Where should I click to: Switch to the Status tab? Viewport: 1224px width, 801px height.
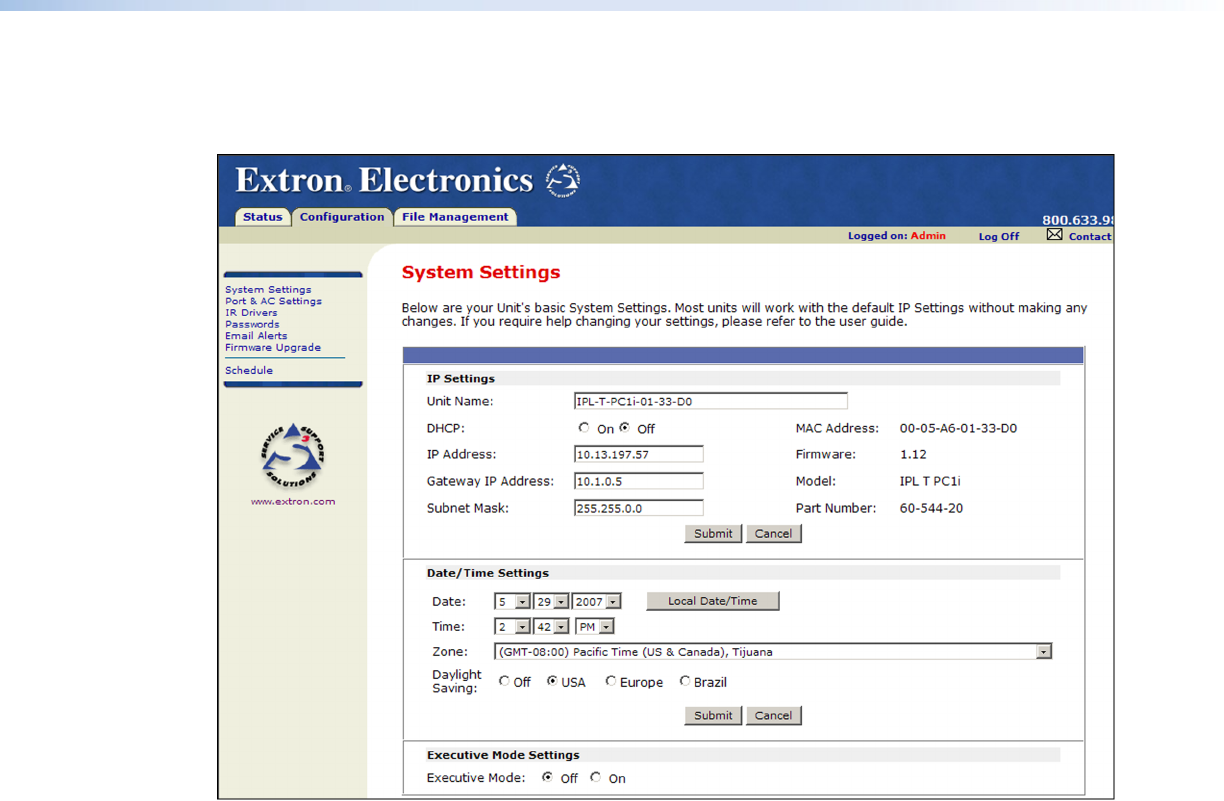tap(263, 217)
